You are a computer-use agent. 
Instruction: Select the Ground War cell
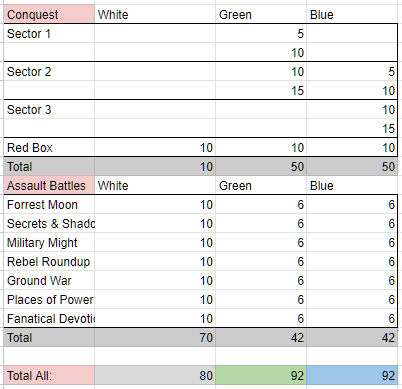[49, 280]
